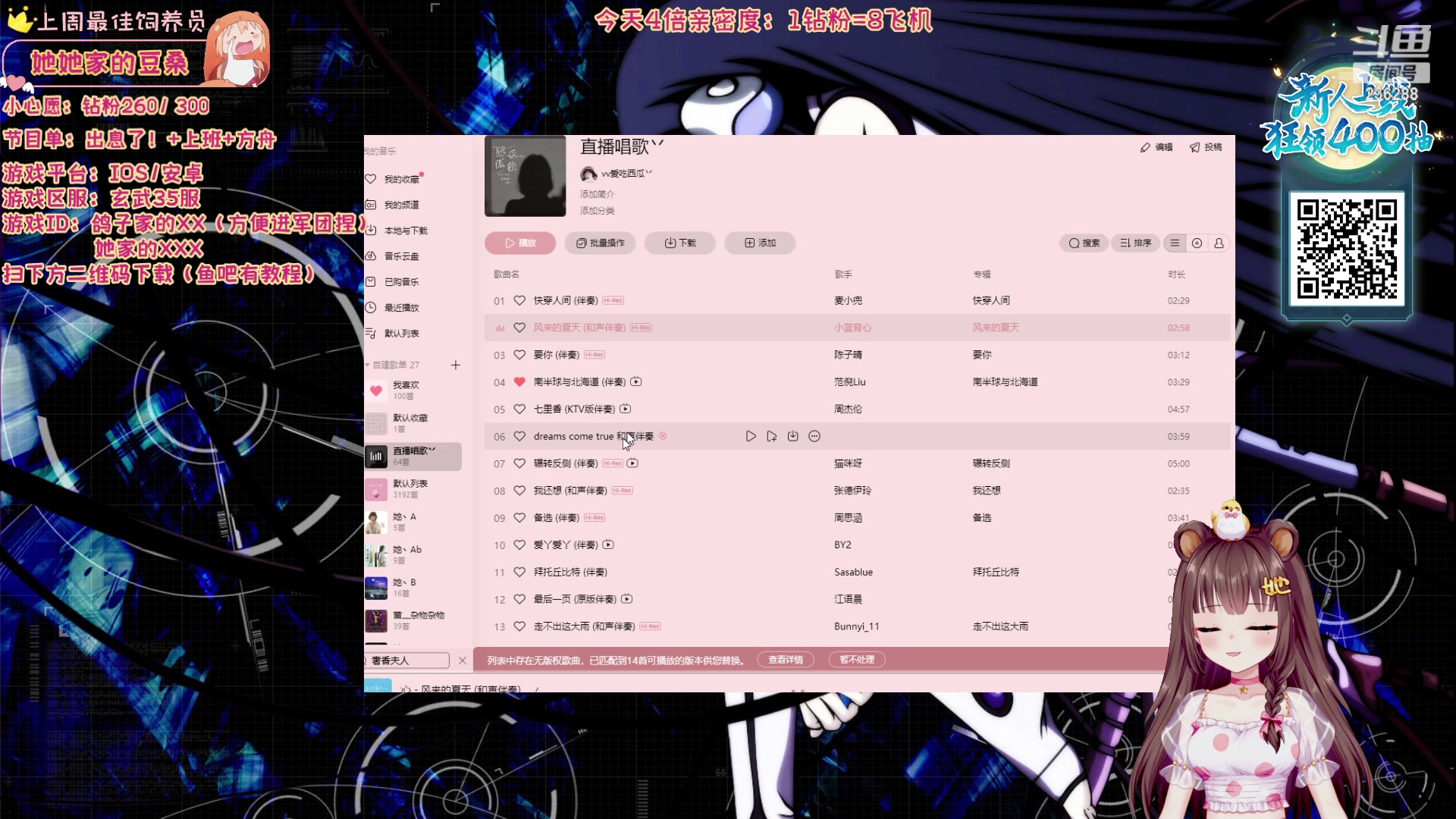Open 我的收藏 in the sidebar
Image resolution: width=1456 pixels, height=819 pixels.
click(401, 179)
